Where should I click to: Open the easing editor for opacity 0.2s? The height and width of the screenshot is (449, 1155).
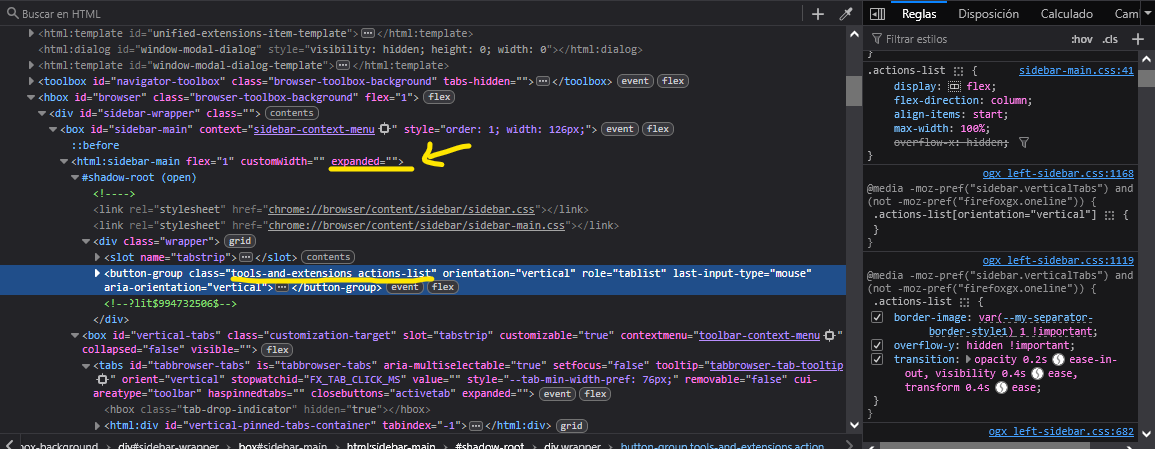tap(1057, 360)
